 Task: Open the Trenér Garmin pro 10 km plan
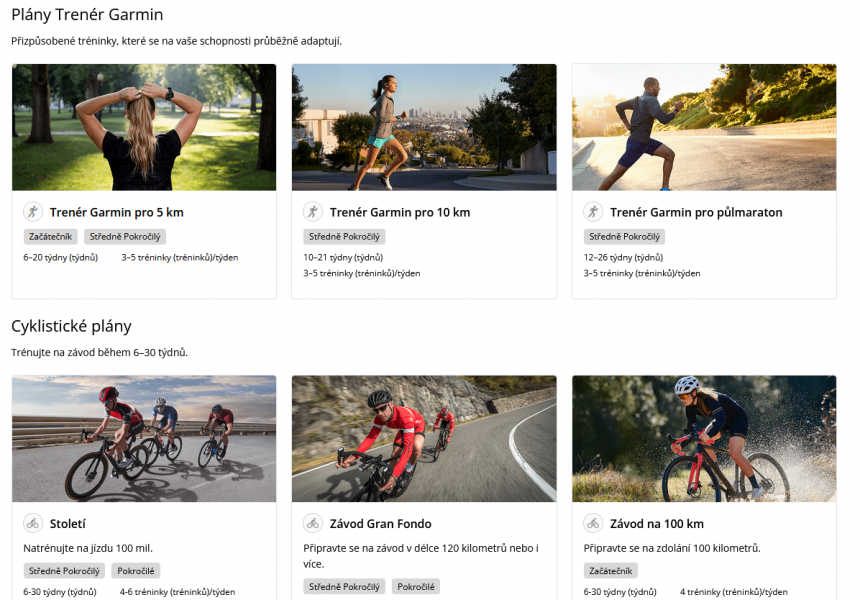pos(399,213)
